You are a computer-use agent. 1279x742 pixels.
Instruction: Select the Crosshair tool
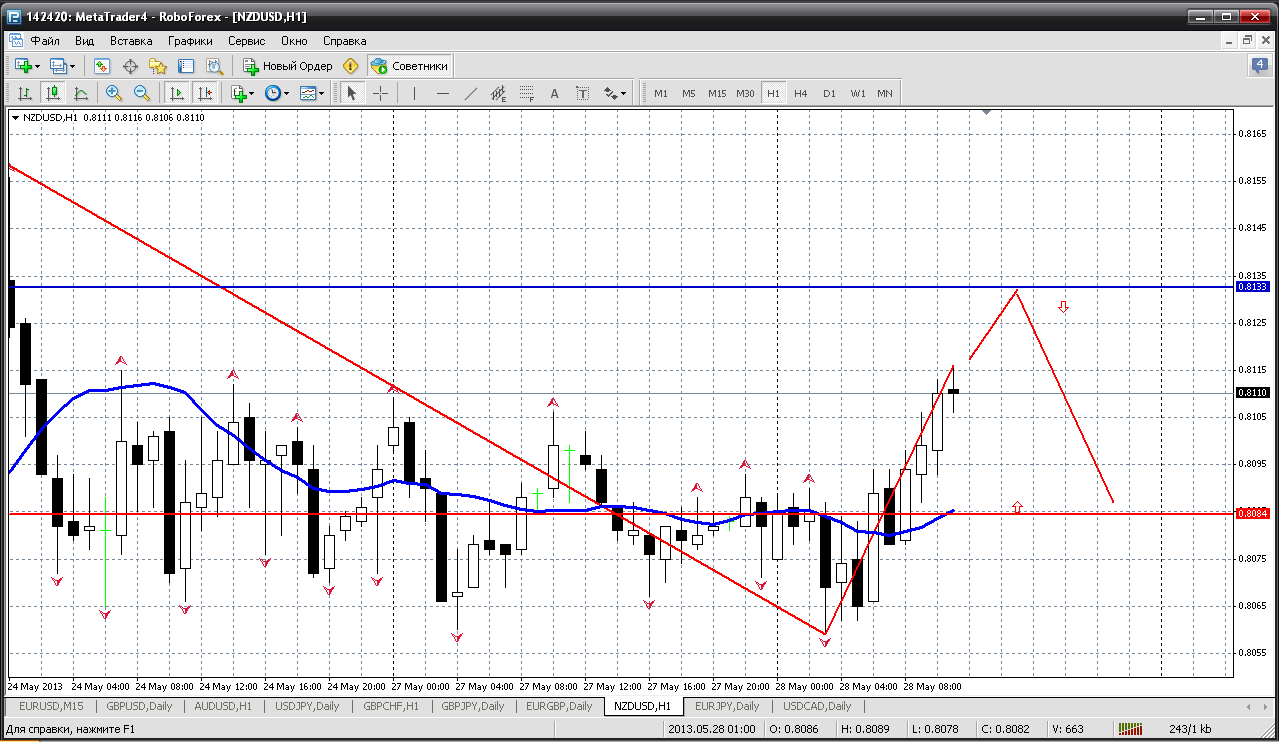(381, 93)
